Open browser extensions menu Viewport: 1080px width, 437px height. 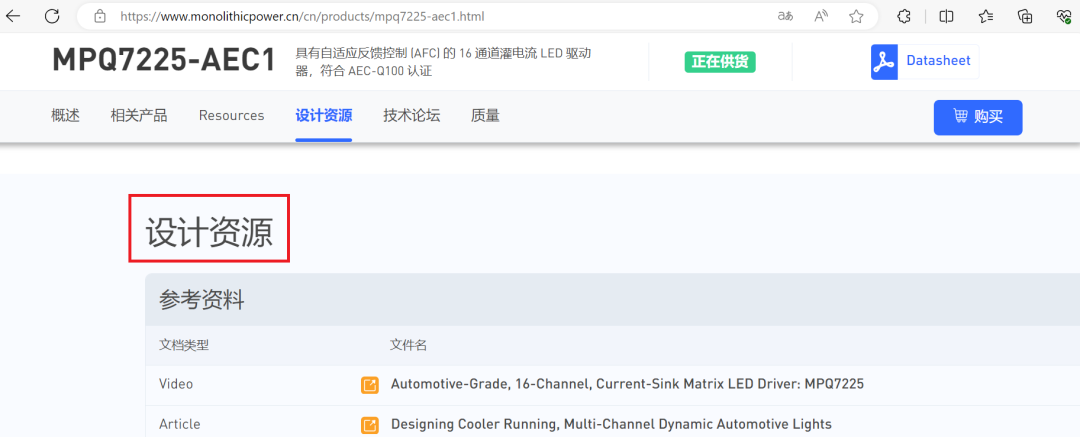click(x=904, y=17)
